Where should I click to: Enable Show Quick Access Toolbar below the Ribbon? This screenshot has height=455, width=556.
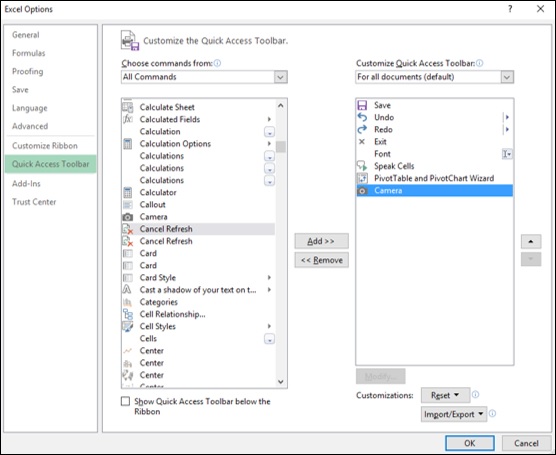coord(125,401)
